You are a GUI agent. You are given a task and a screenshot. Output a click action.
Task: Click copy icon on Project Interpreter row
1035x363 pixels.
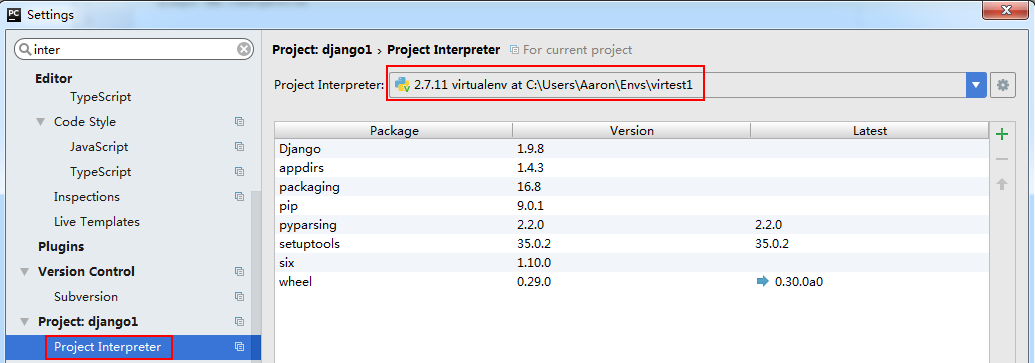pyautogui.click(x=240, y=346)
